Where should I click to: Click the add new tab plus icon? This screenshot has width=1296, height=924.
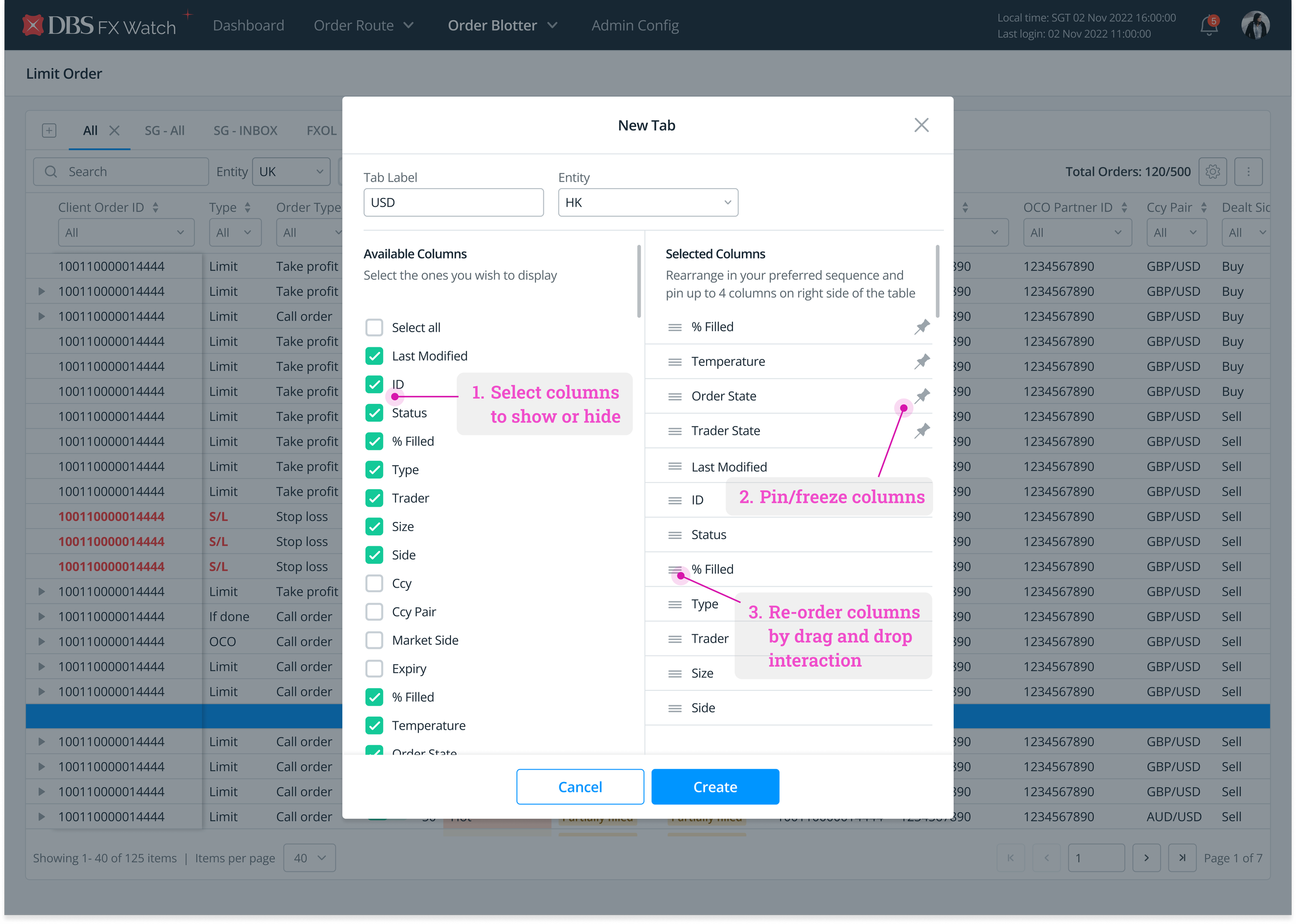[49, 130]
